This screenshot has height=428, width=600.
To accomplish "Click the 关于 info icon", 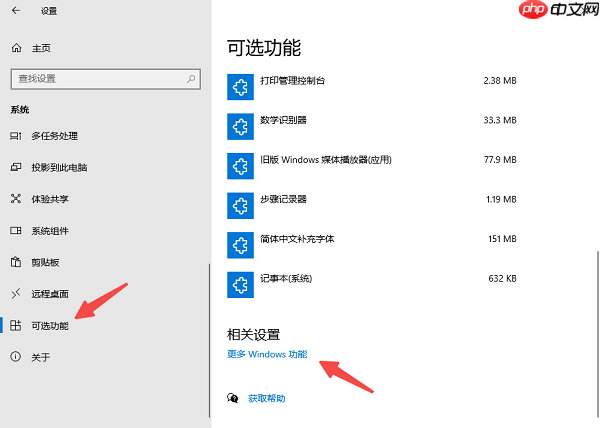I will pos(16,357).
